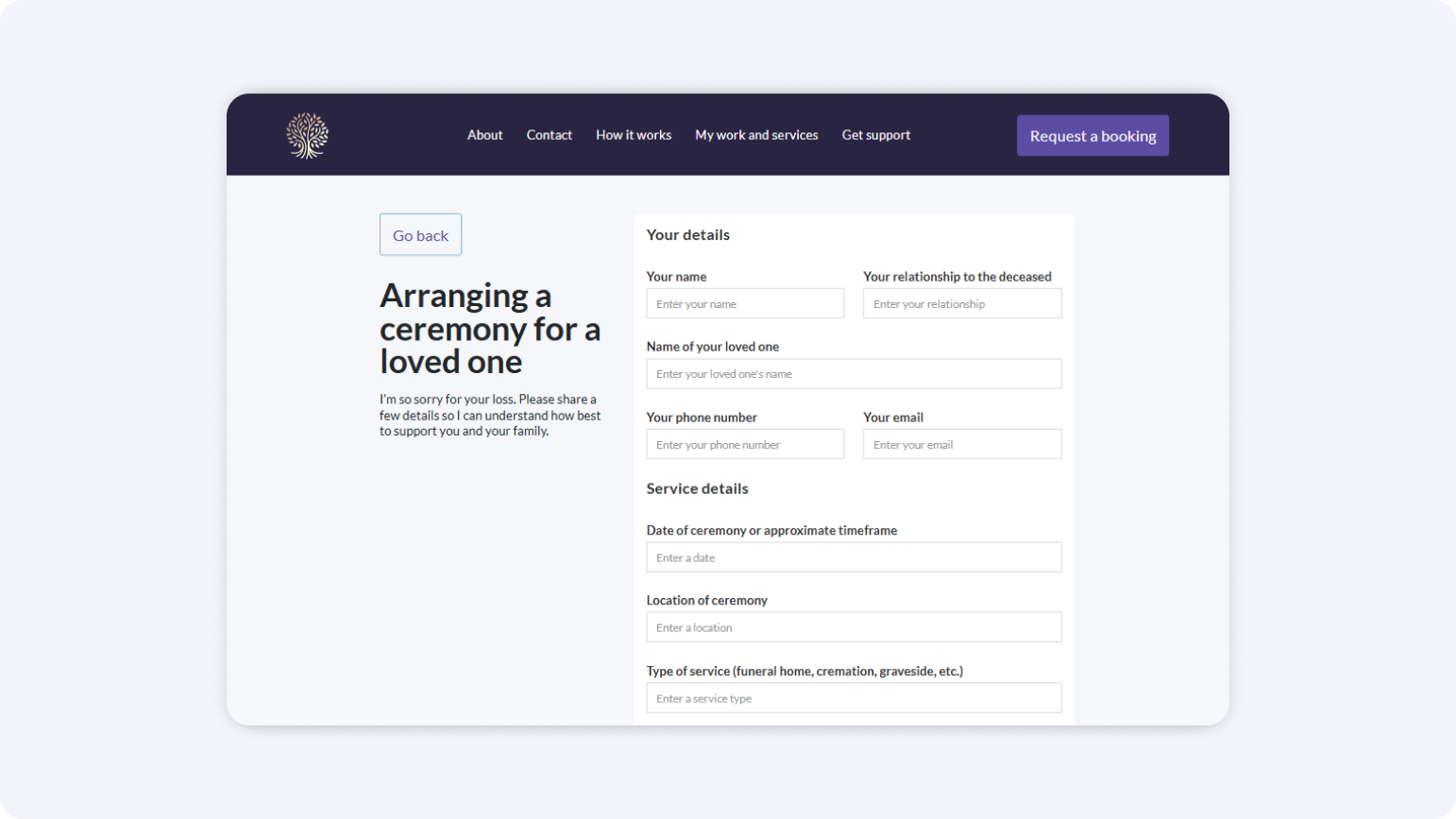This screenshot has width=1456, height=819.
Task: Click the Location of ceremony field
Action: coord(854,627)
